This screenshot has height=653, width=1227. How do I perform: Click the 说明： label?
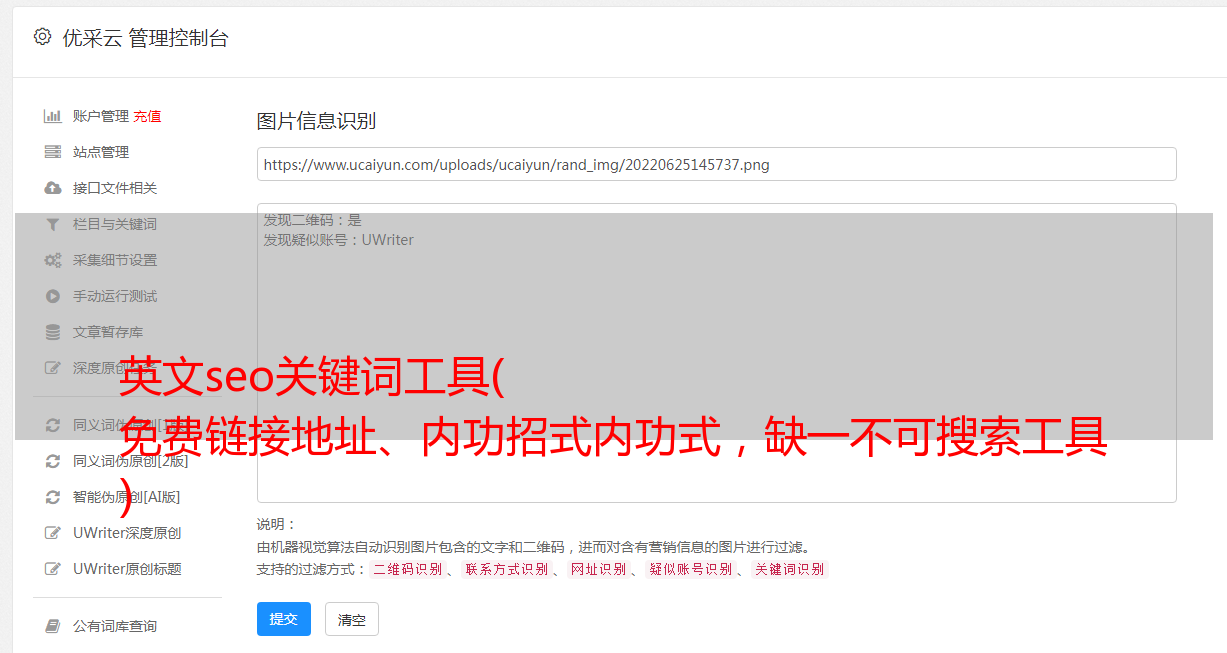click(x=276, y=524)
